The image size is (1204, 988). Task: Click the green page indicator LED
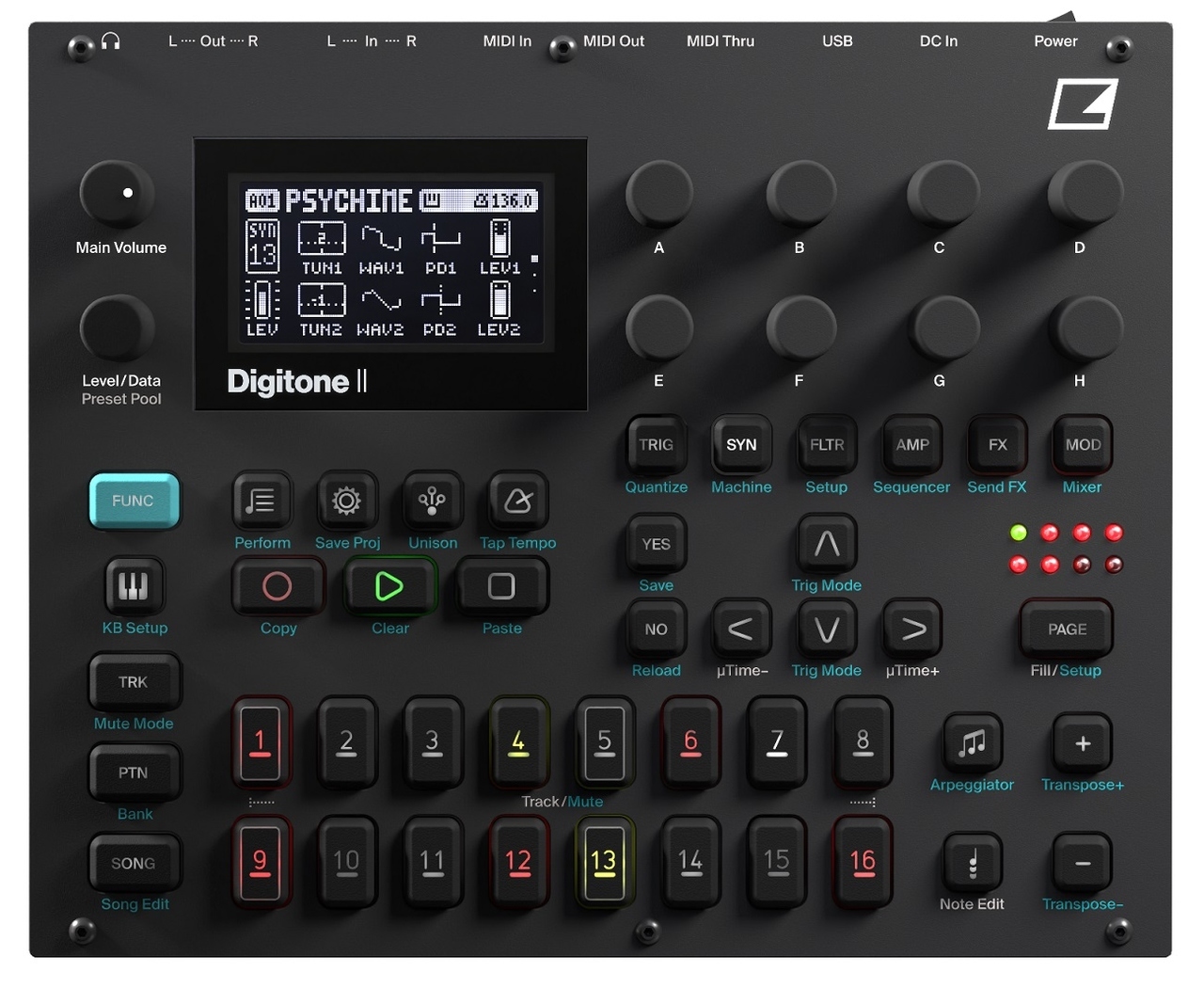pos(1018,533)
